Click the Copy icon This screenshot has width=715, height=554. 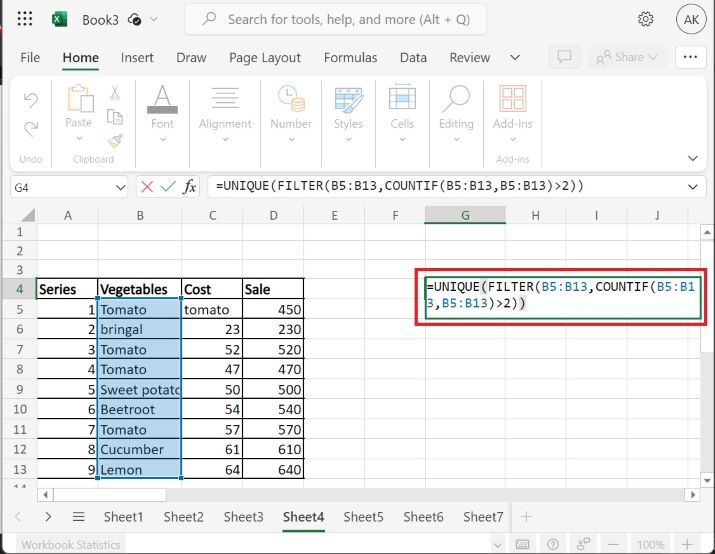click(114, 117)
